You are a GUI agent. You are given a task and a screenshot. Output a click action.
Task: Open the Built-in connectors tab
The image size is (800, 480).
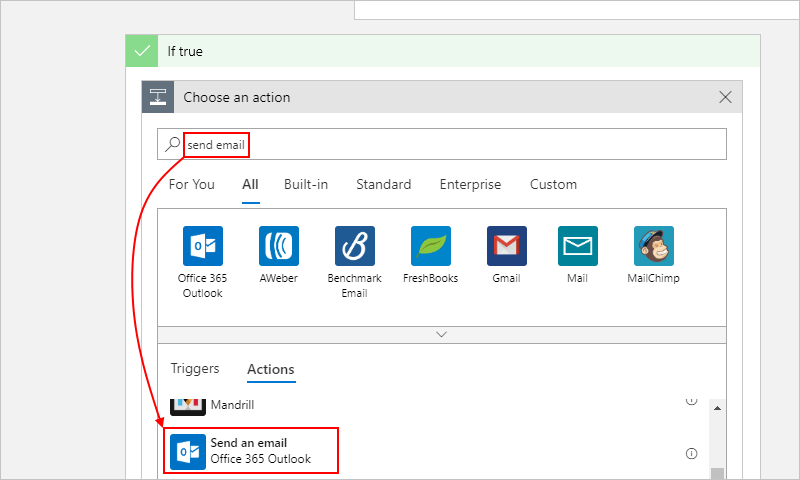306,184
